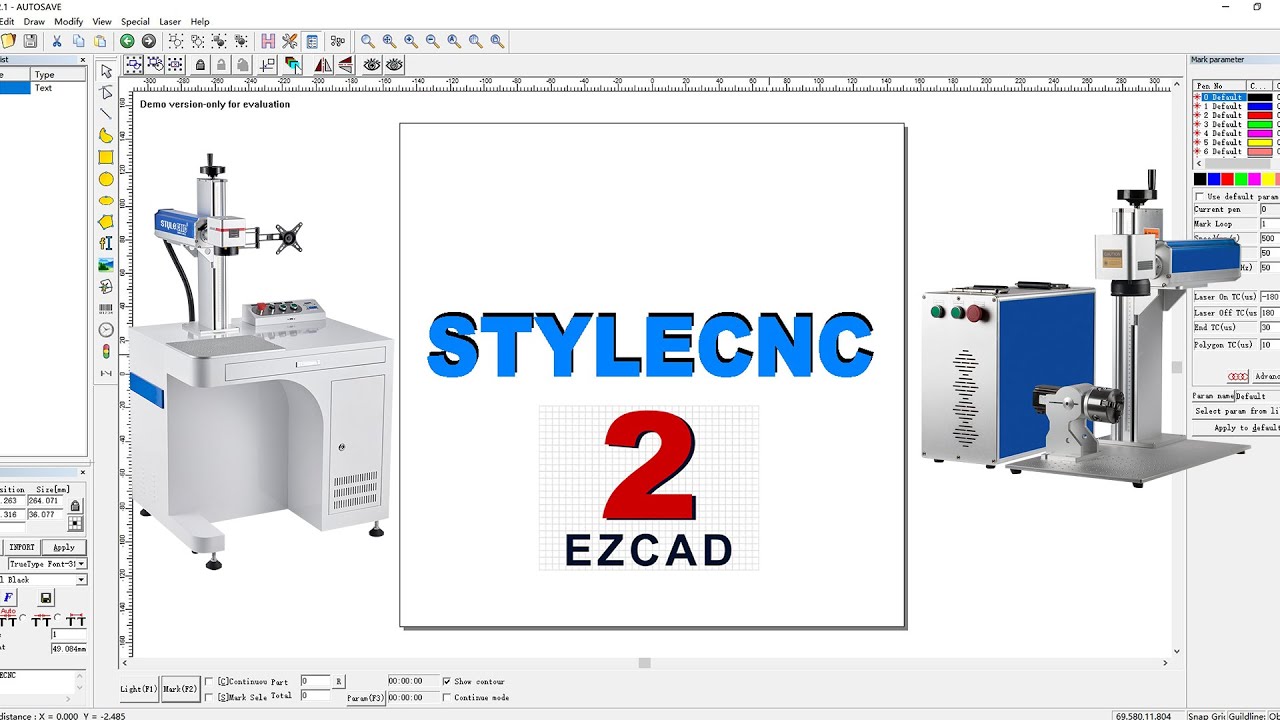Click the Light(F1) button
The image size is (1280, 720).
click(x=139, y=689)
